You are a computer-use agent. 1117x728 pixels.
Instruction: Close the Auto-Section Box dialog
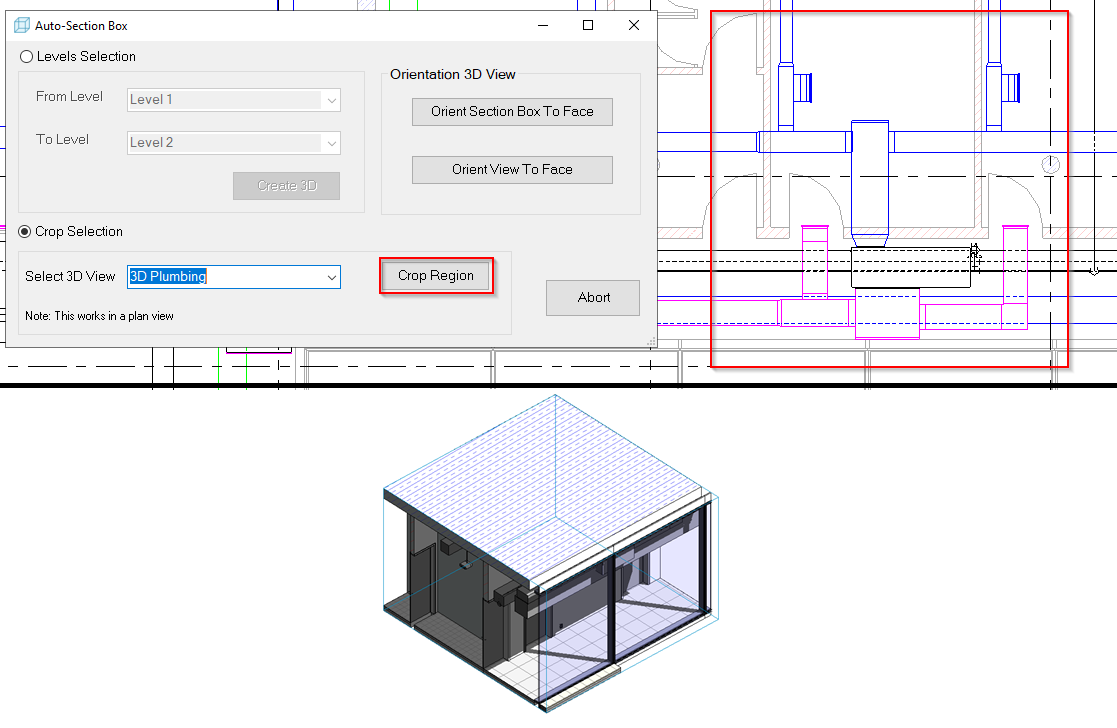pos(633,26)
